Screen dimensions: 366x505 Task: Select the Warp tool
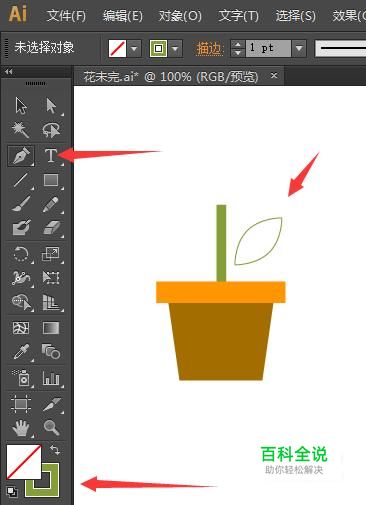(x=21, y=278)
